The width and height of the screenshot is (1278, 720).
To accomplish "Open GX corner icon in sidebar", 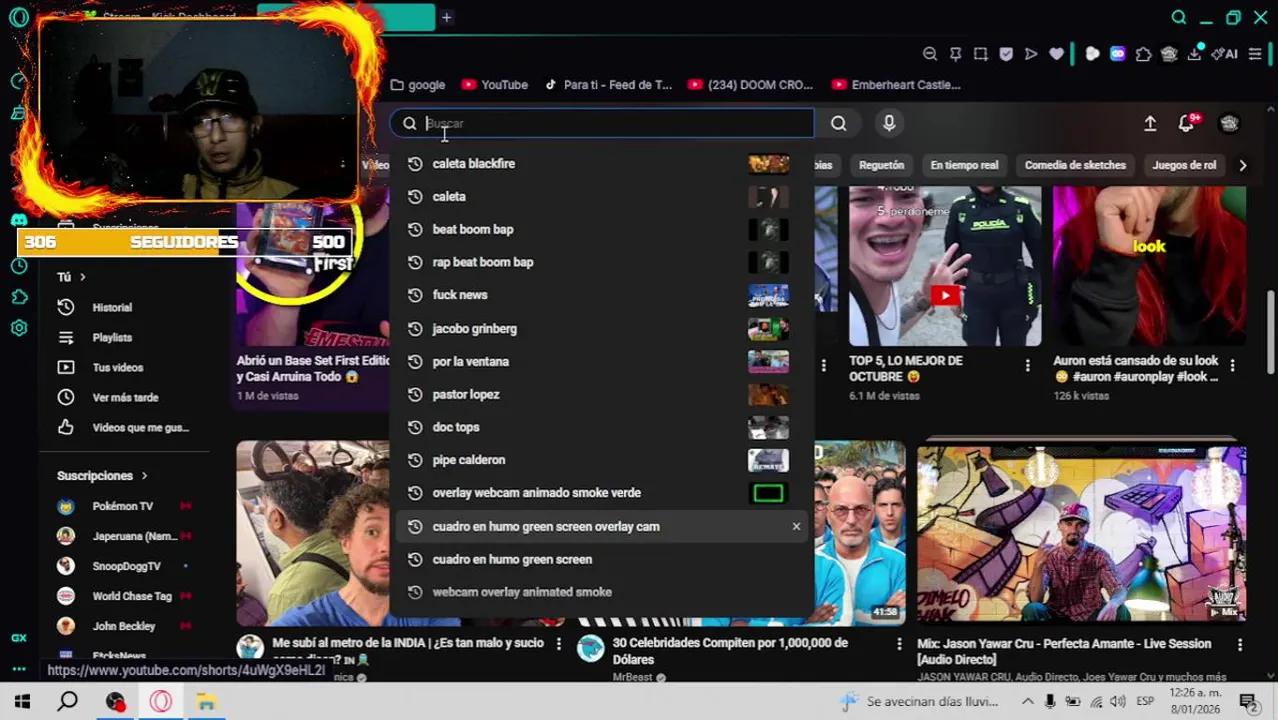I will pos(19,637).
